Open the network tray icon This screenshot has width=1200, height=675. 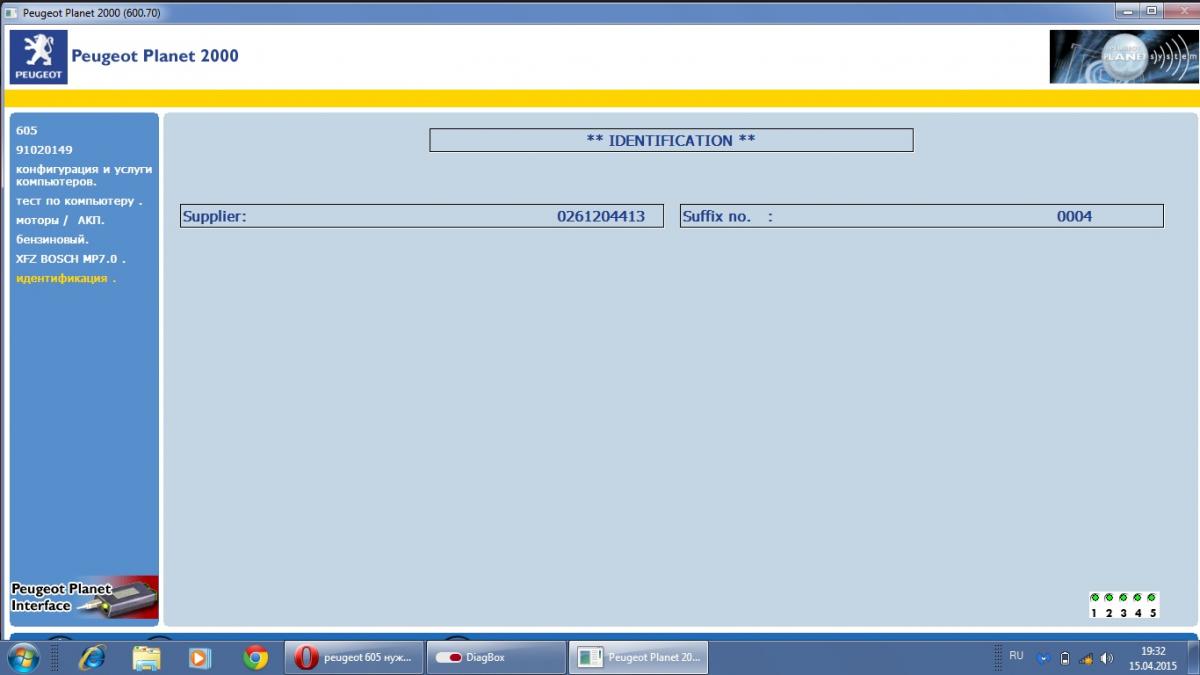pos(1085,658)
